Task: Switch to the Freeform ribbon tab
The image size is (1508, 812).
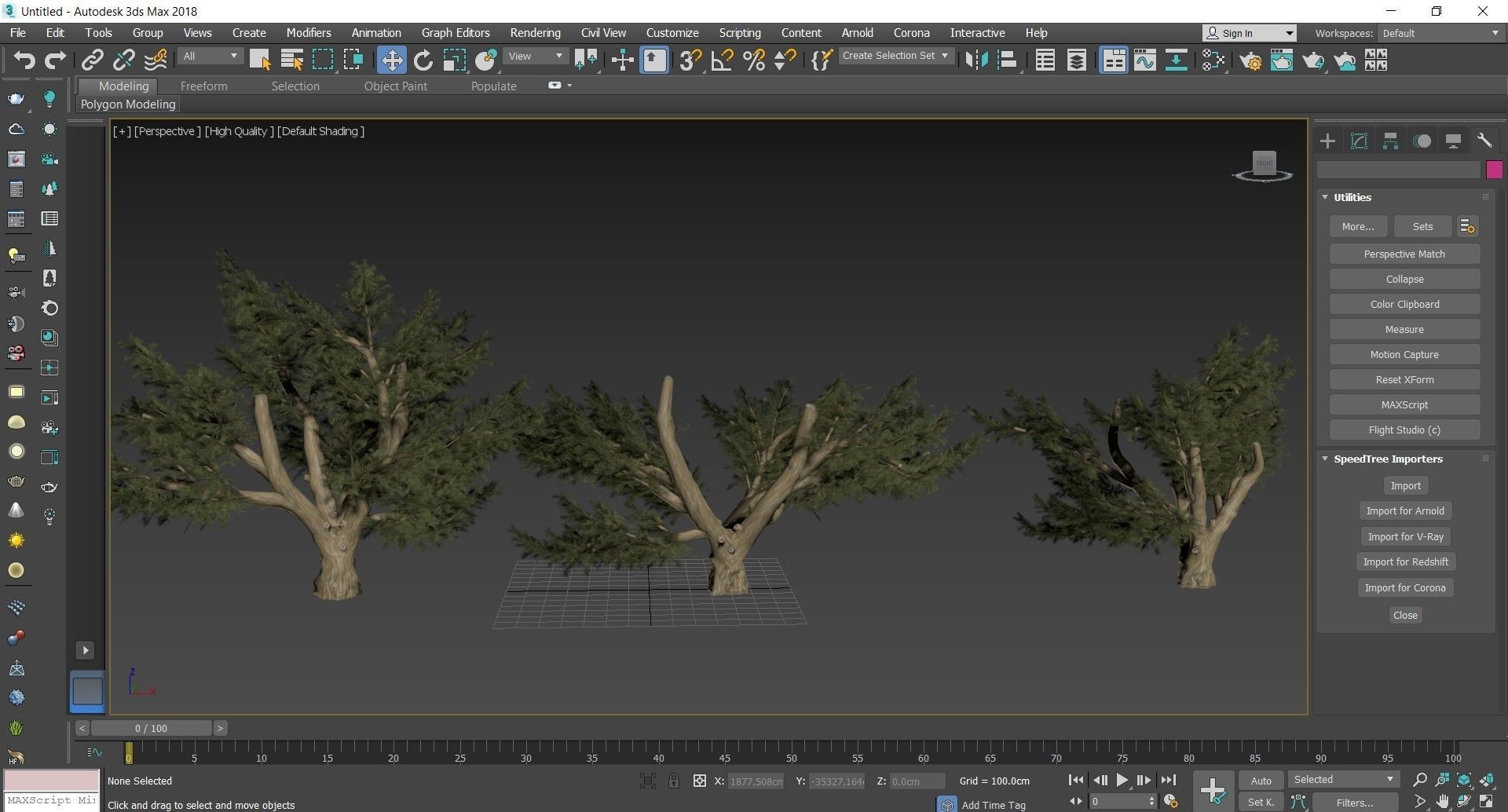Action: click(x=203, y=86)
